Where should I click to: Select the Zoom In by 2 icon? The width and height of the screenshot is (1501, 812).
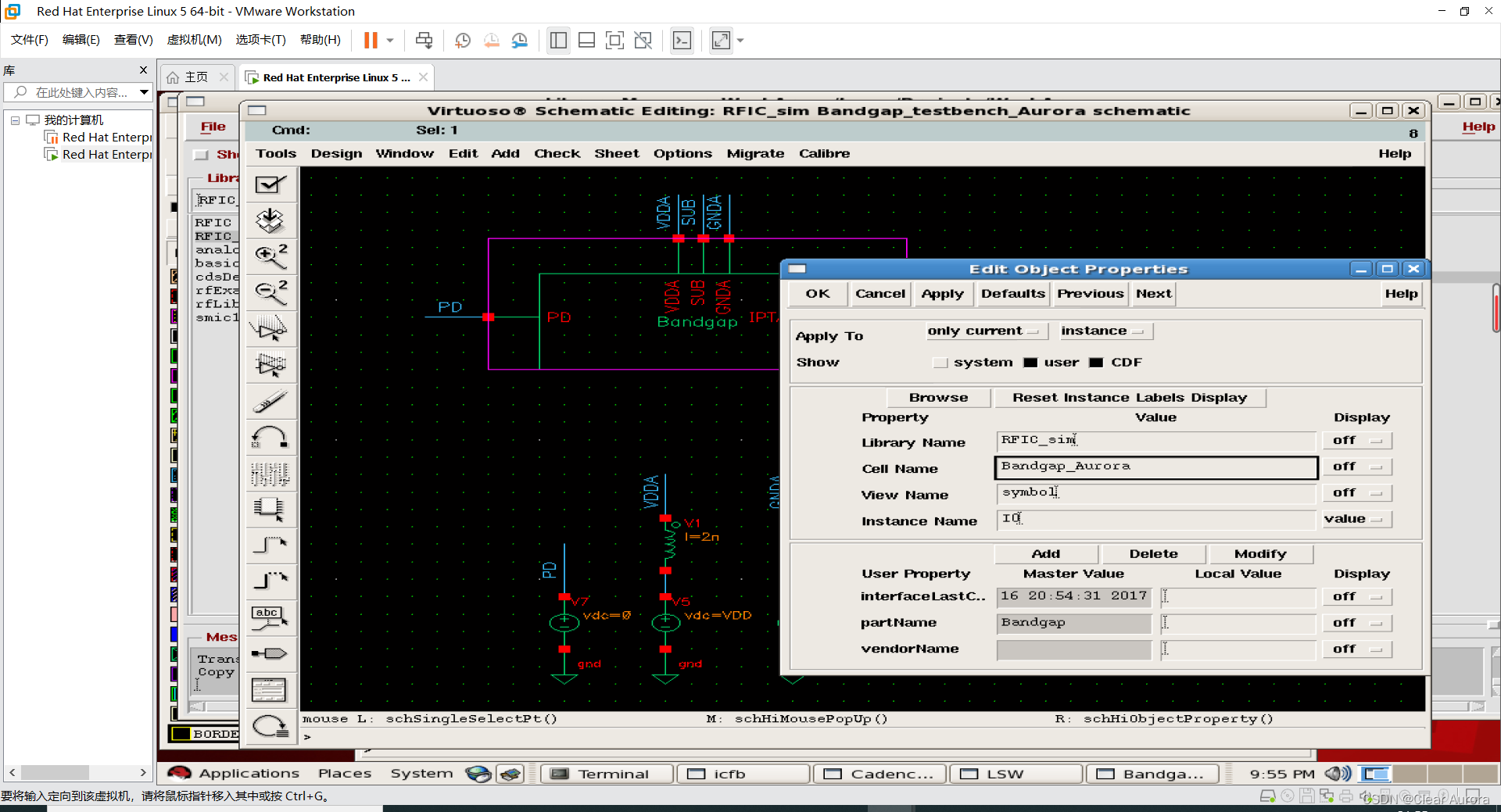tap(270, 256)
